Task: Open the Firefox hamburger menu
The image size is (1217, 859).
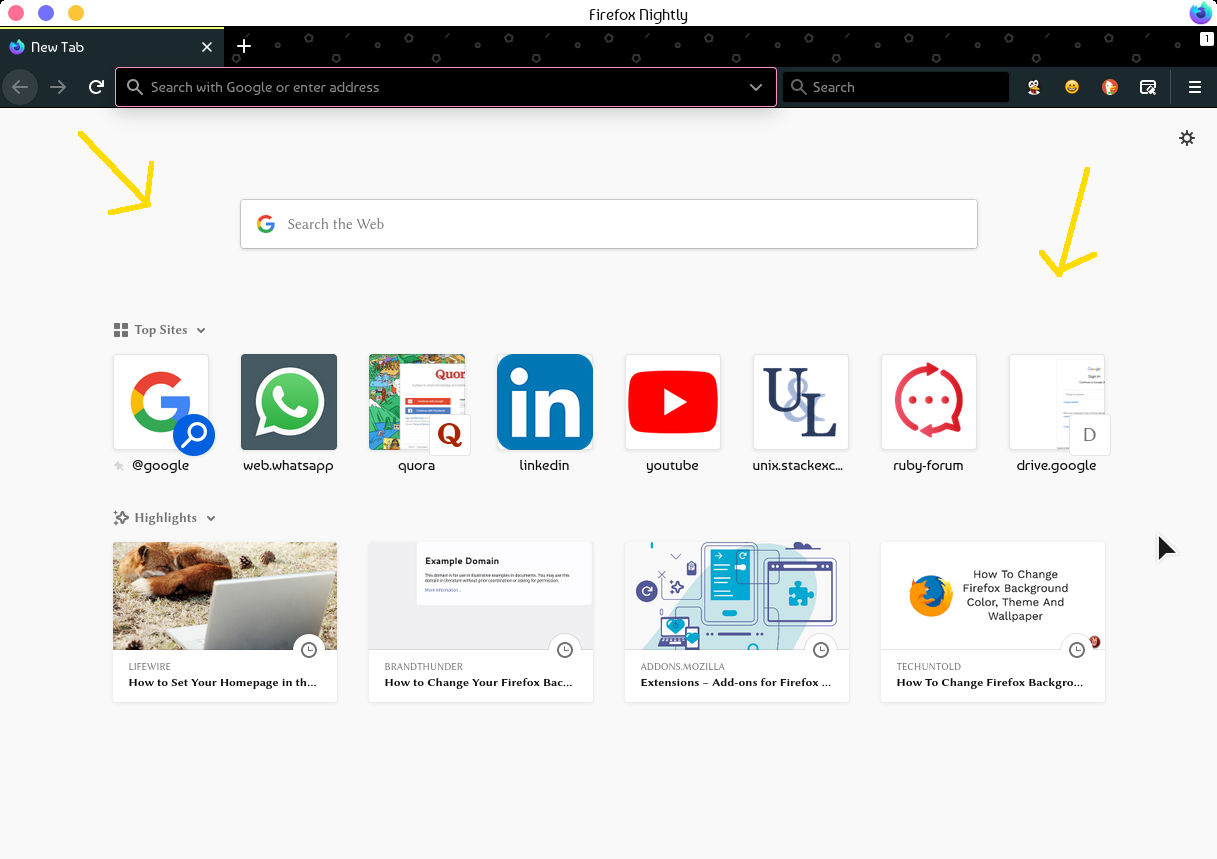Action: [1194, 87]
